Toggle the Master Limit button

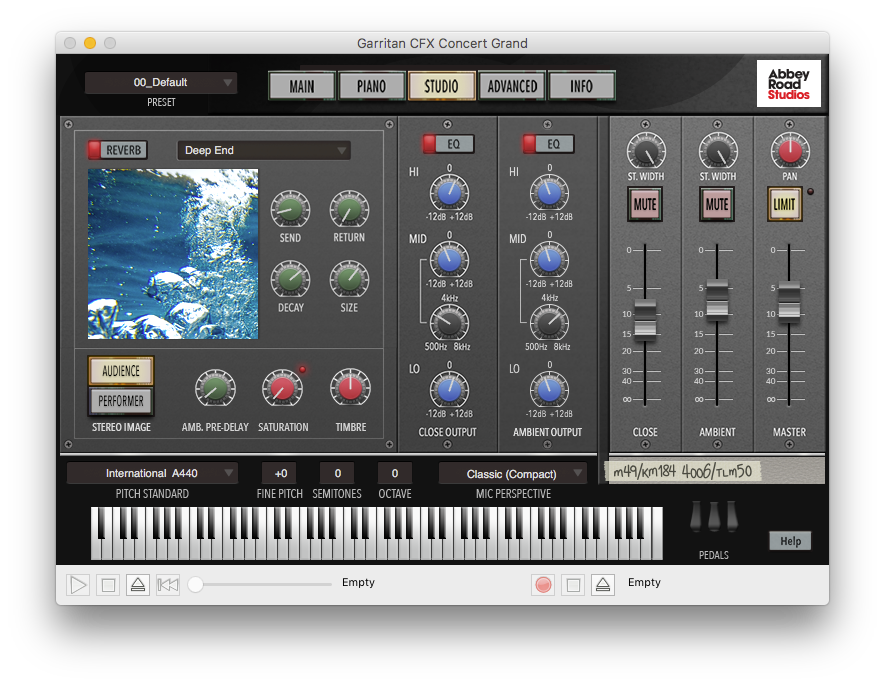[x=785, y=204]
